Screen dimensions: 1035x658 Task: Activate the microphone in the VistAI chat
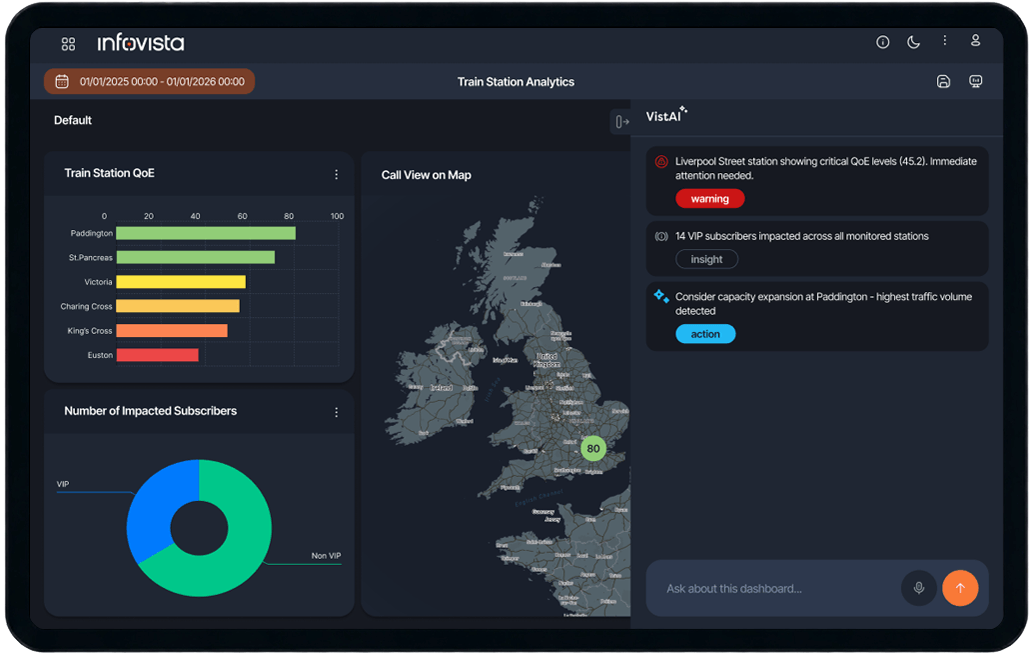click(919, 588)
